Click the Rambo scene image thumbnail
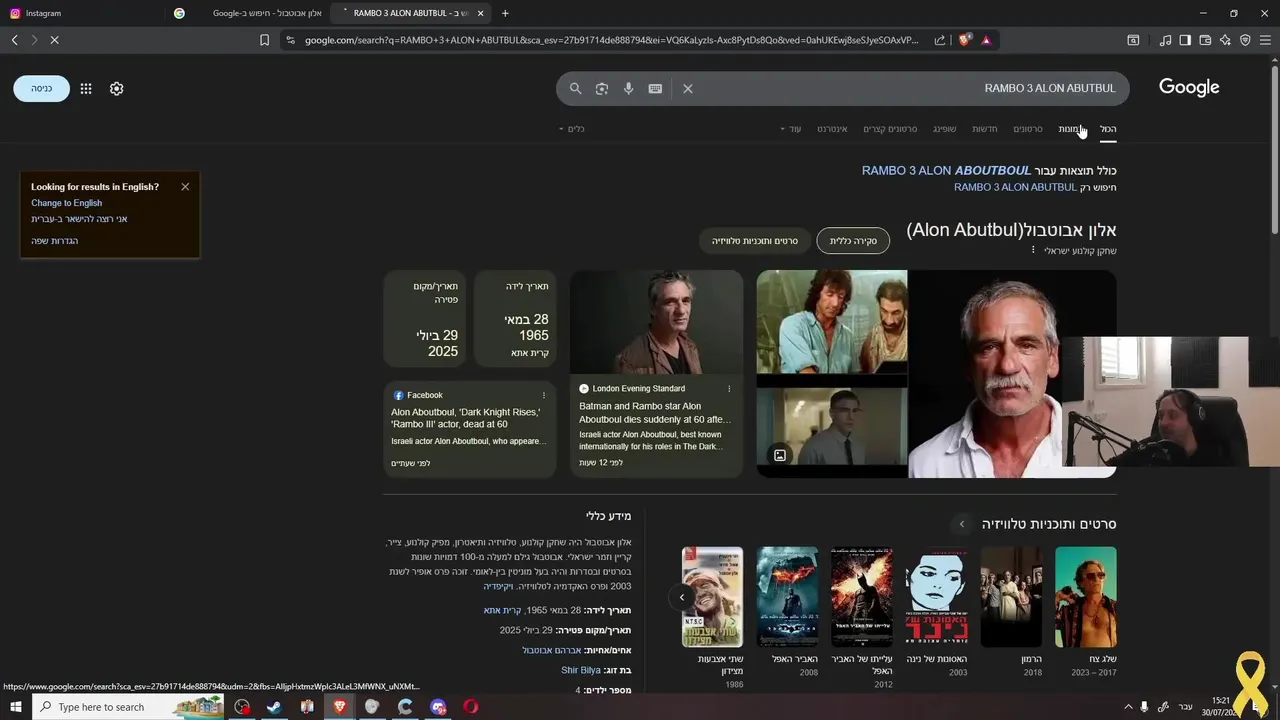This screenshot has height=720, width=1280. pyautogui.click(x=832, y=321)
